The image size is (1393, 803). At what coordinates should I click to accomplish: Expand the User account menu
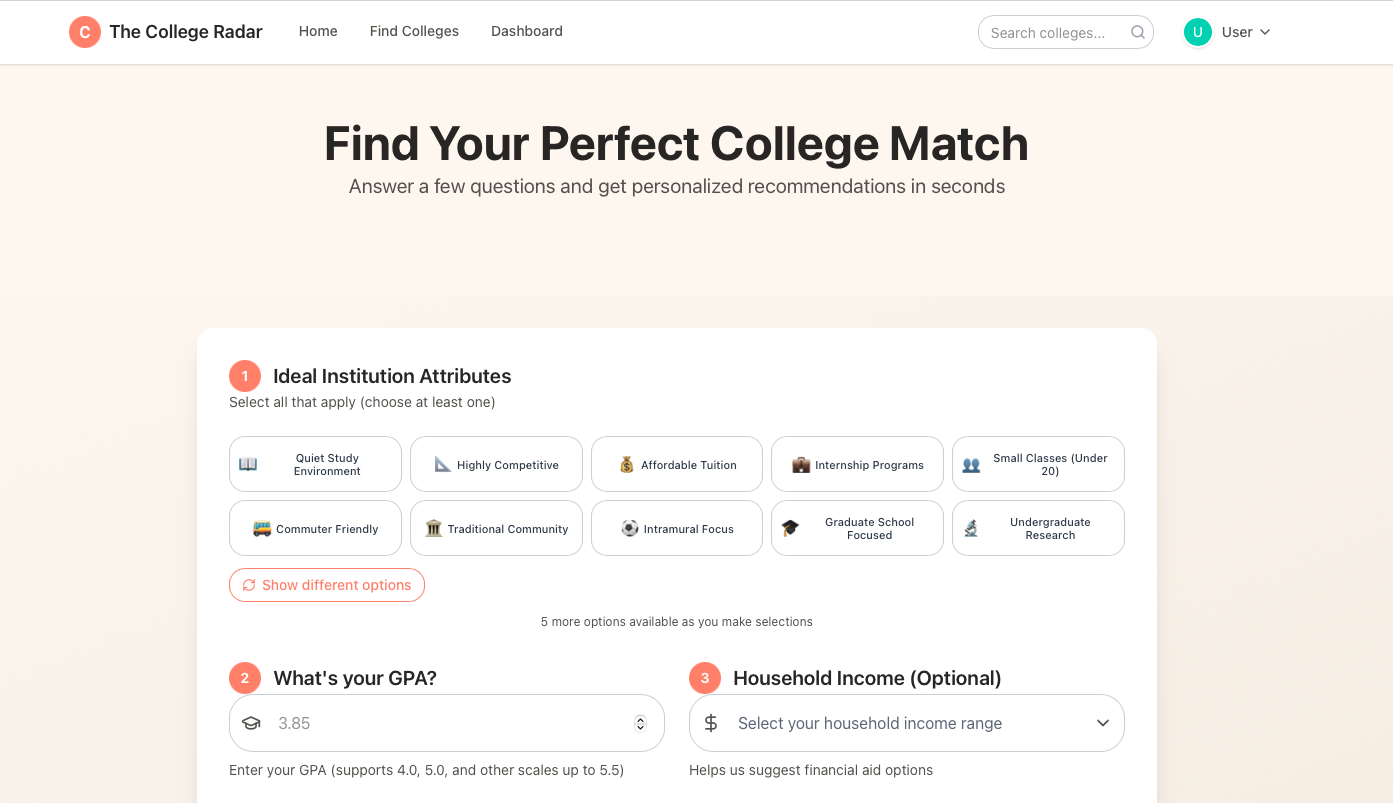click(1228, 32)
